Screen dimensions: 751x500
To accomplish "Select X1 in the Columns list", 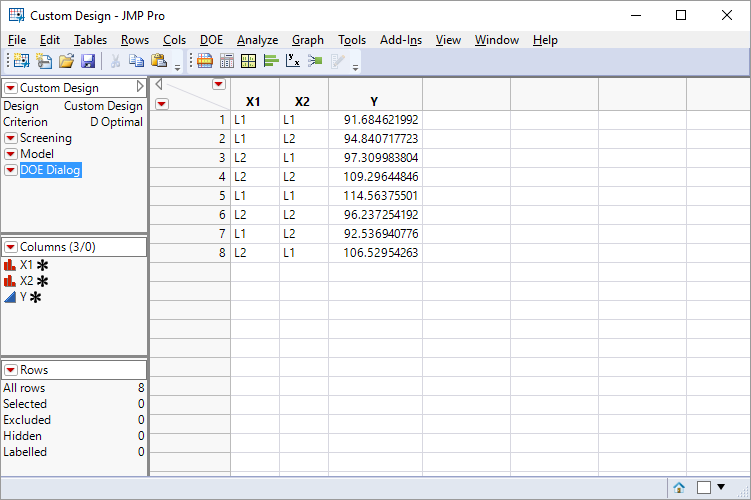I will (x=26, y=265).
